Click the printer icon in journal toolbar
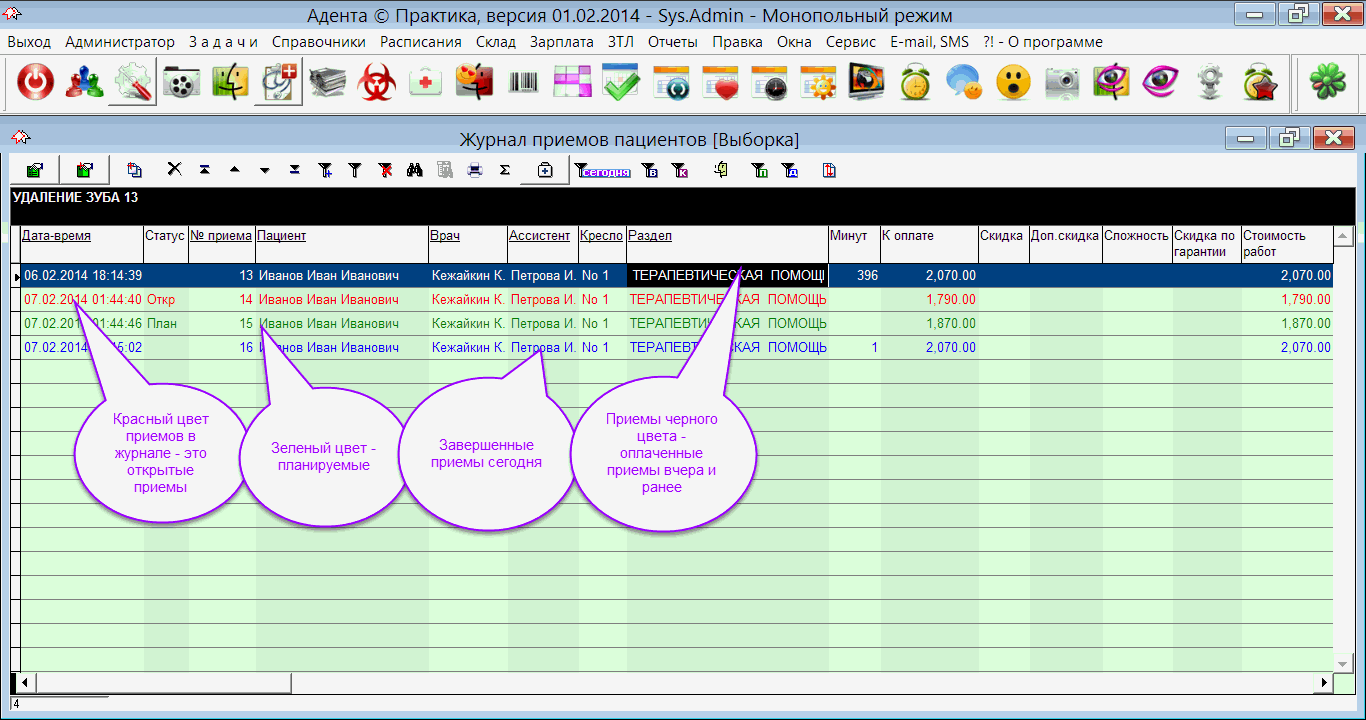The width and height of the screenshot is (1366, 720). tap(475, 170)
